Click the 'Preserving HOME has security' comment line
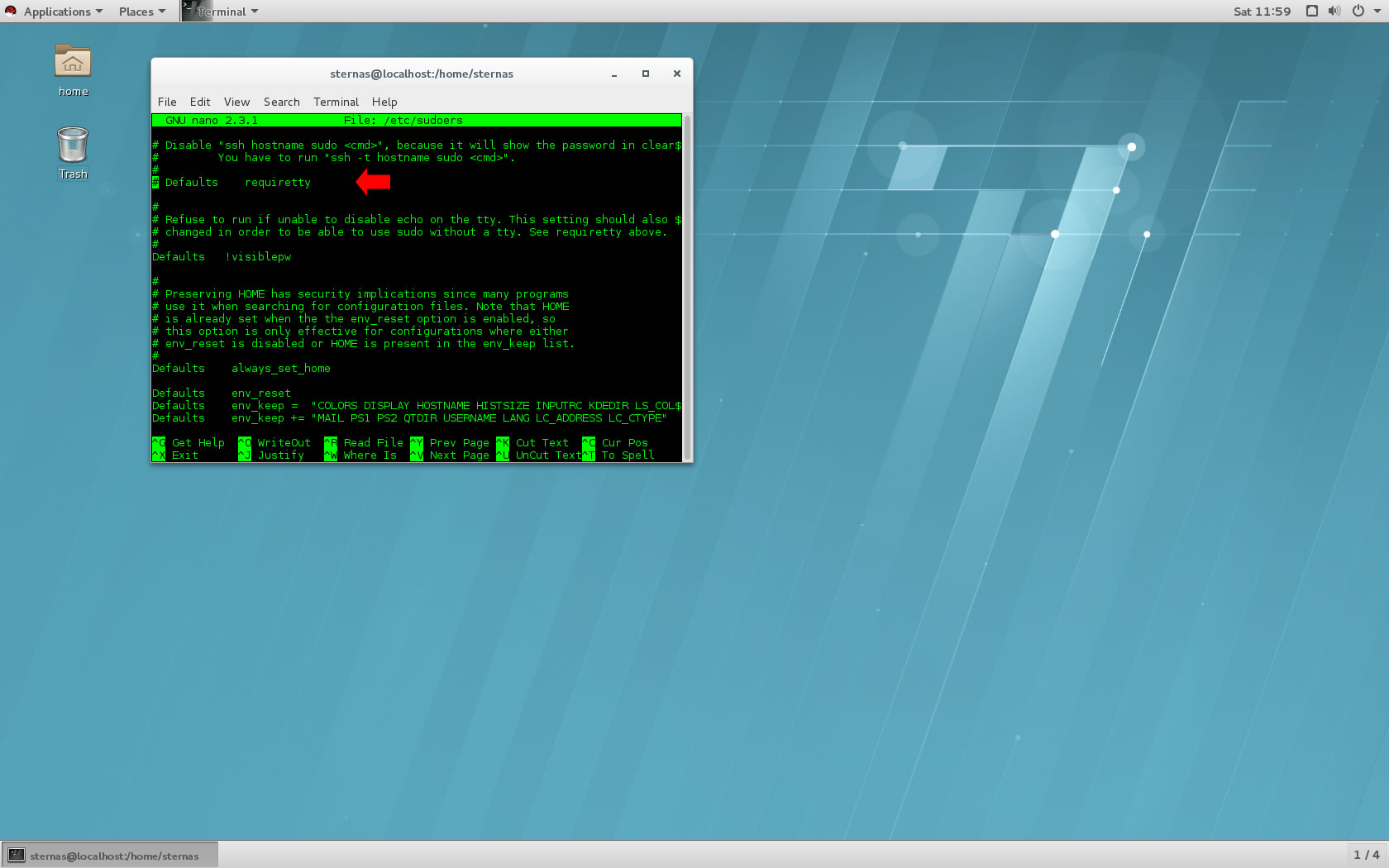This screenshot has height=868, width=1389. pyautogui.click(x=360, y=293)
